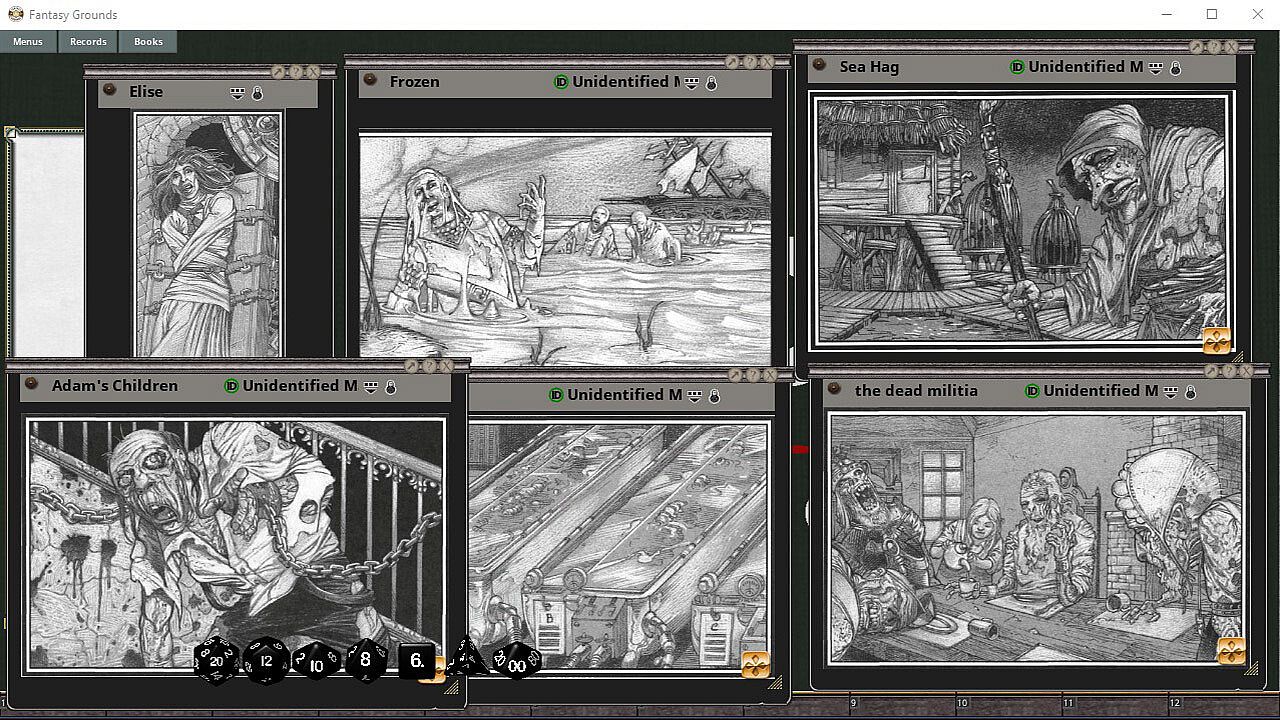Expand the toolbar dropdown in Sea Hag window

click(1155, 68)
